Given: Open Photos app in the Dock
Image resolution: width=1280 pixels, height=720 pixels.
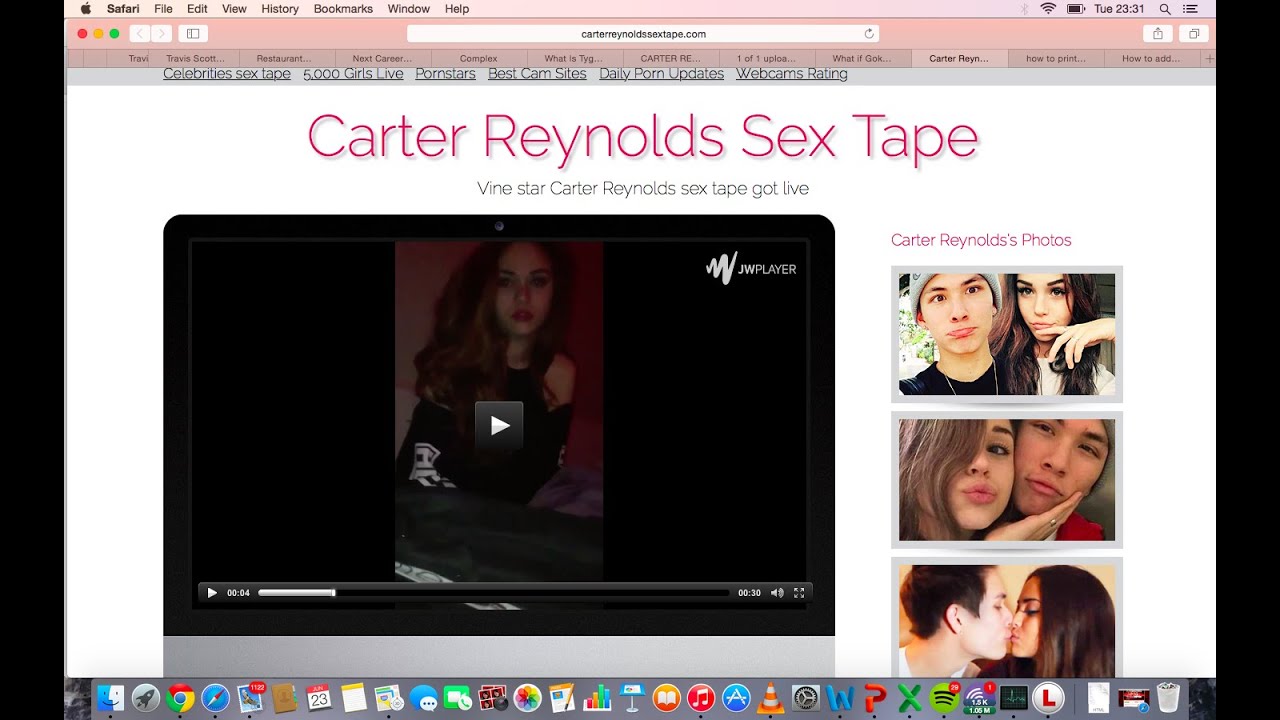Looking at the screenshot, I should [x=527, y=698].
